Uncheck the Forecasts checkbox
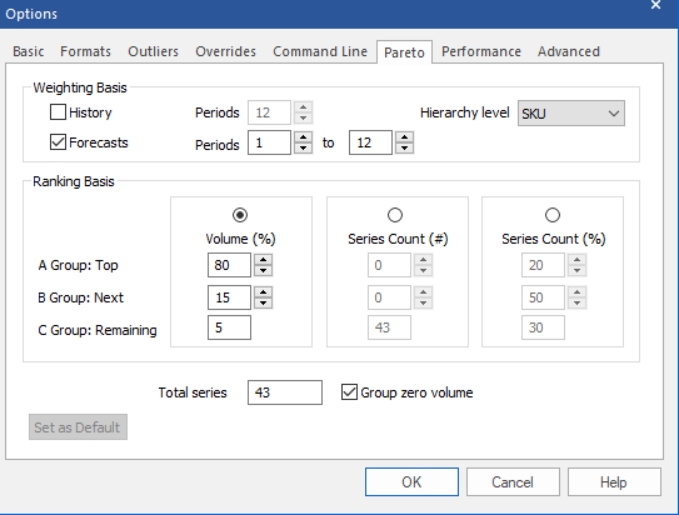The height and width of the screenshot is (515, 679). [x=58, y=142]
